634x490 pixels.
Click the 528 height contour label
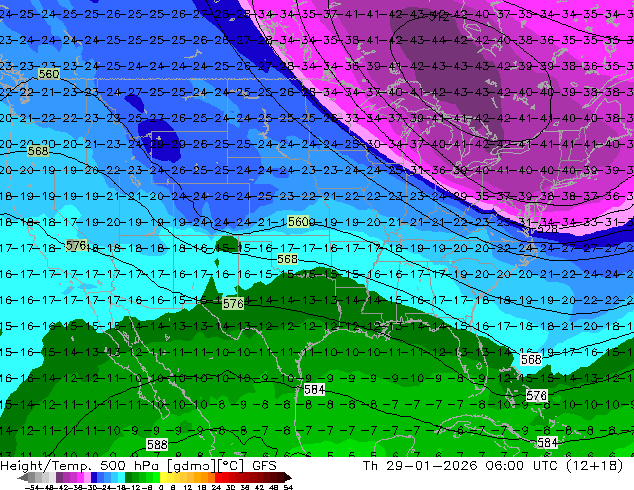pyautogui.click(x=547, y=229)
